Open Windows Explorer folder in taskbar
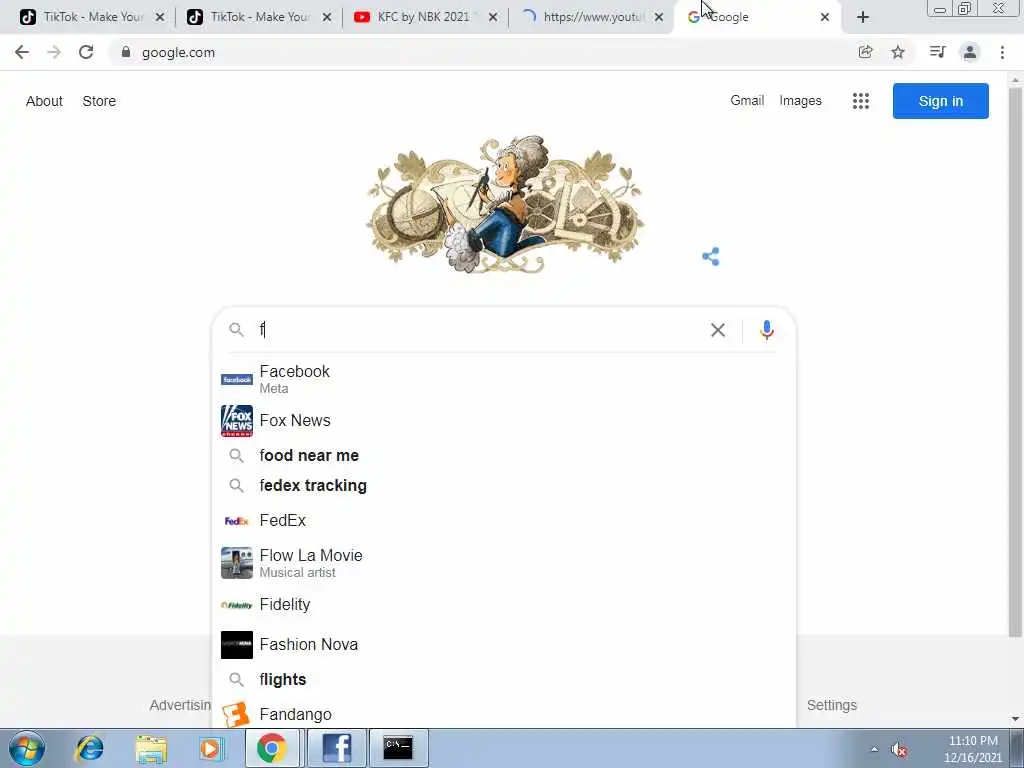The image size is (1024, 768). [152, 748]
